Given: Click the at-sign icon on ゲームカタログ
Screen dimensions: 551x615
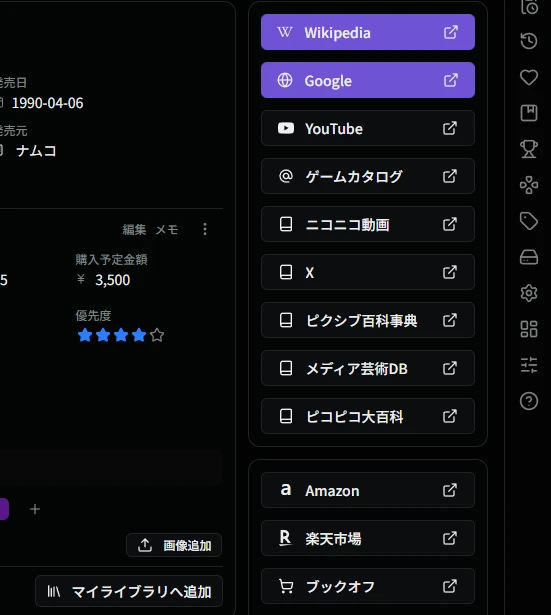Looking at the screenshot, I should point(286,176).
